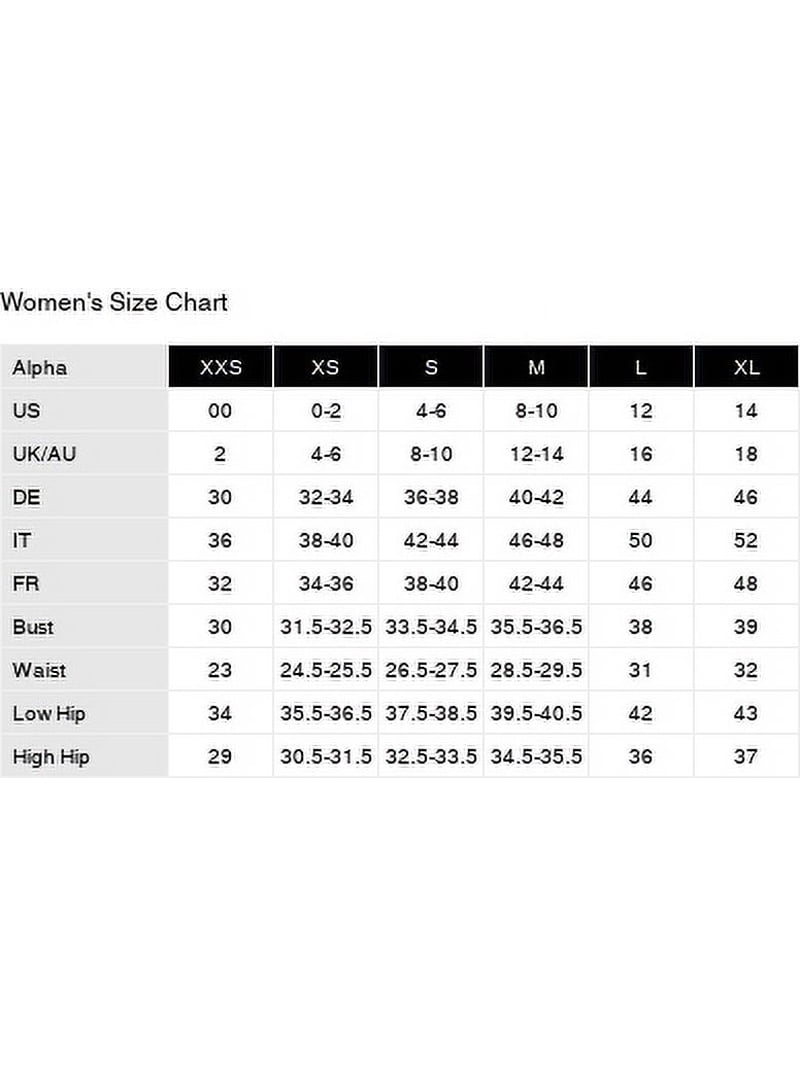Screen dimensions: 800x1067
Task: Click the bust value 31.5-32.5
Action: click(x=325, y=627)
